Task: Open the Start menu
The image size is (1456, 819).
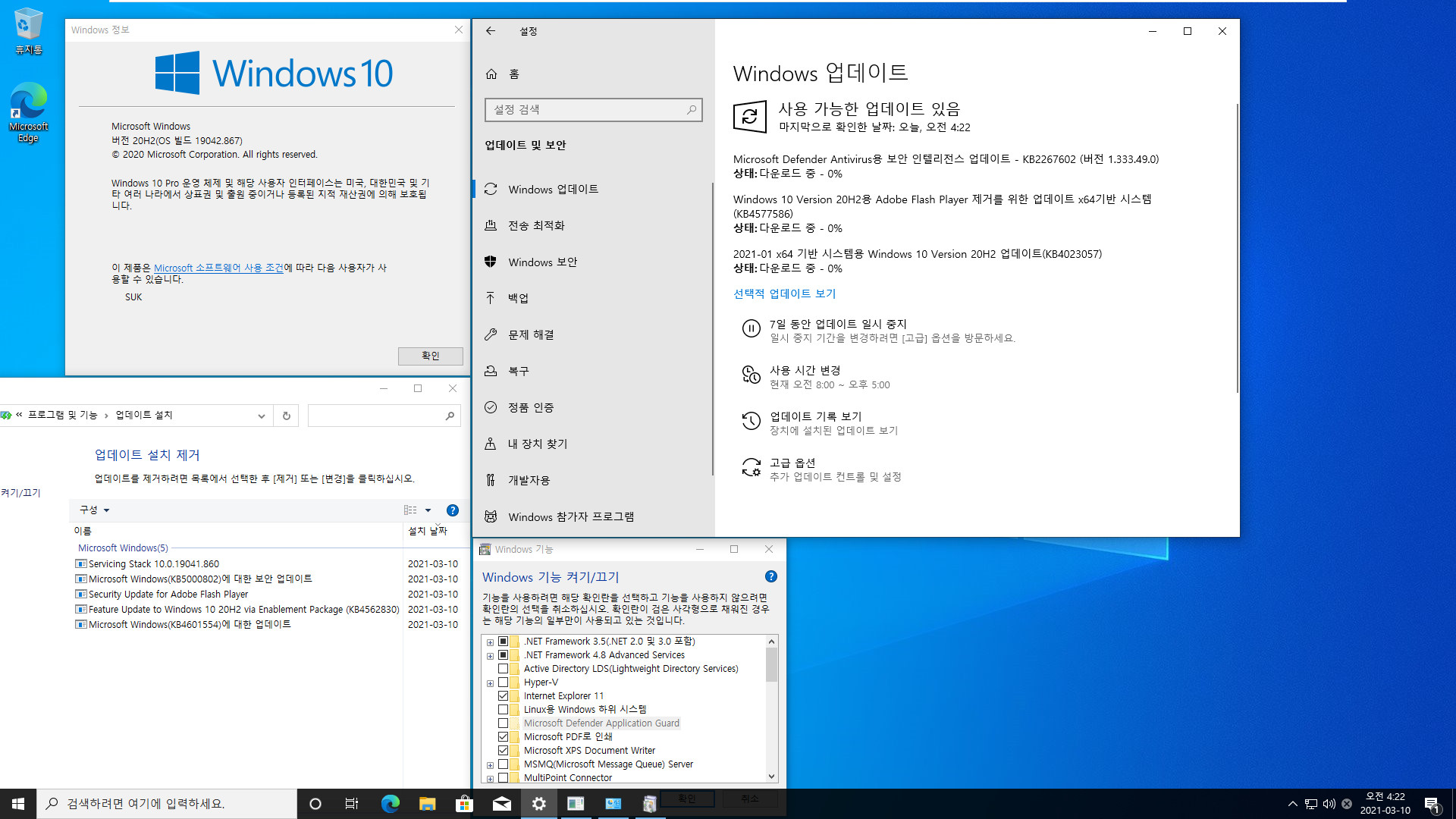Action: 18,804
